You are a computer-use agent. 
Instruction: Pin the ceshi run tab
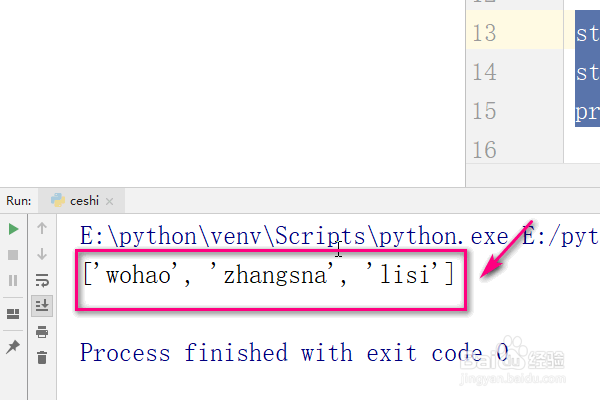coord(13,347)
